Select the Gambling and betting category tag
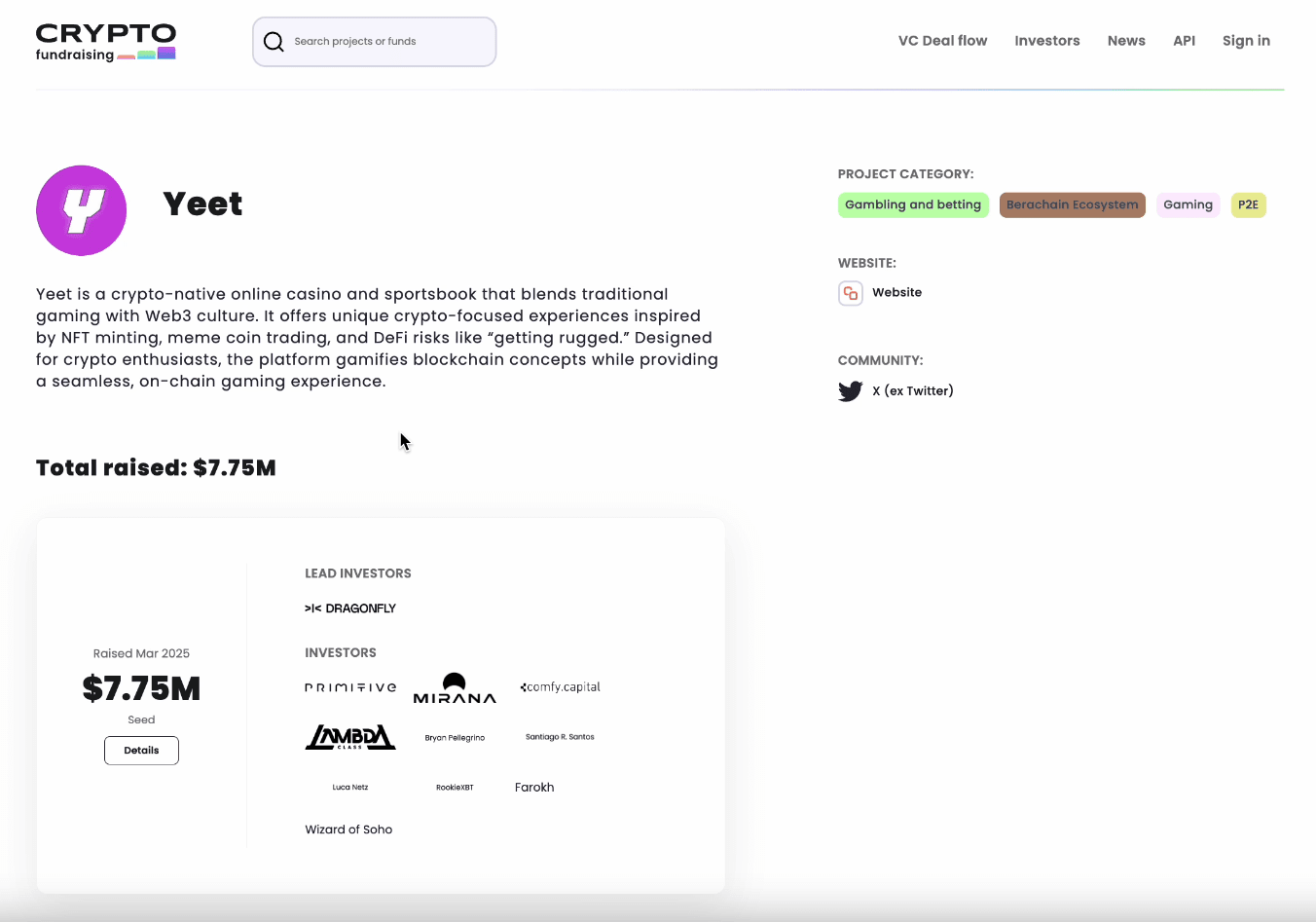 pyautogui.click(x=913, y=204)
